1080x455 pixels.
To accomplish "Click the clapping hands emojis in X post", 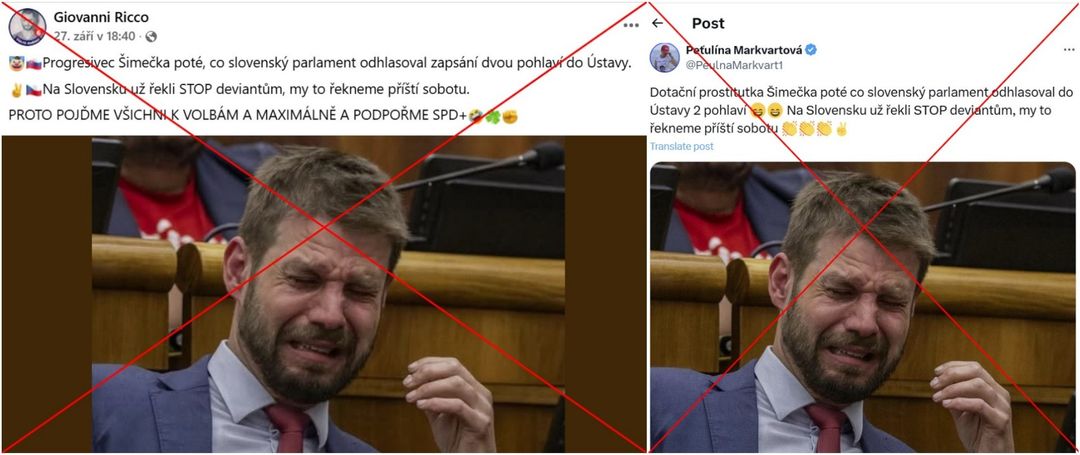I will [807, 128].
